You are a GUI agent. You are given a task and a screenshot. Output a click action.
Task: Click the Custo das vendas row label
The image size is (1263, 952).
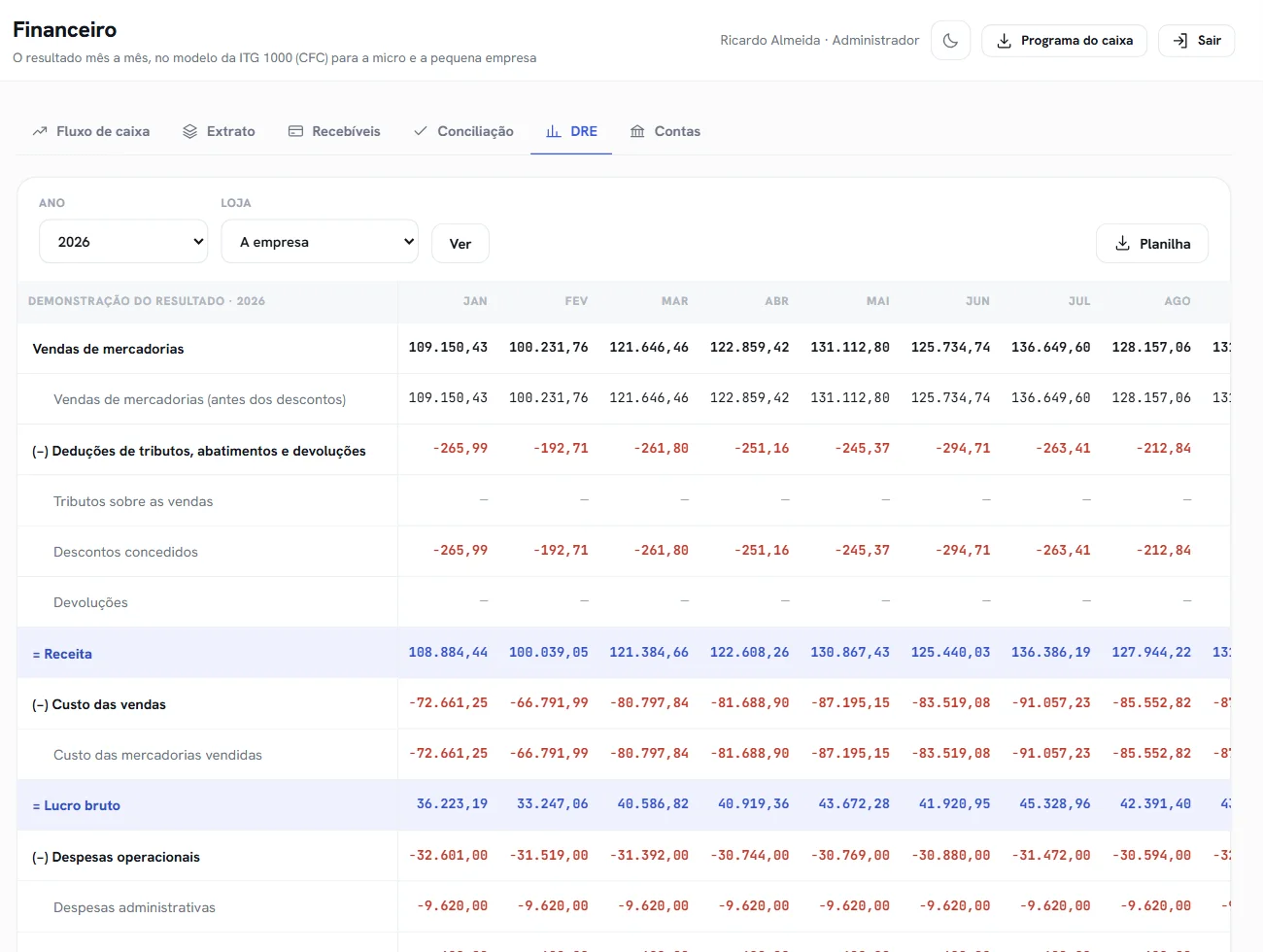(99, 704)
